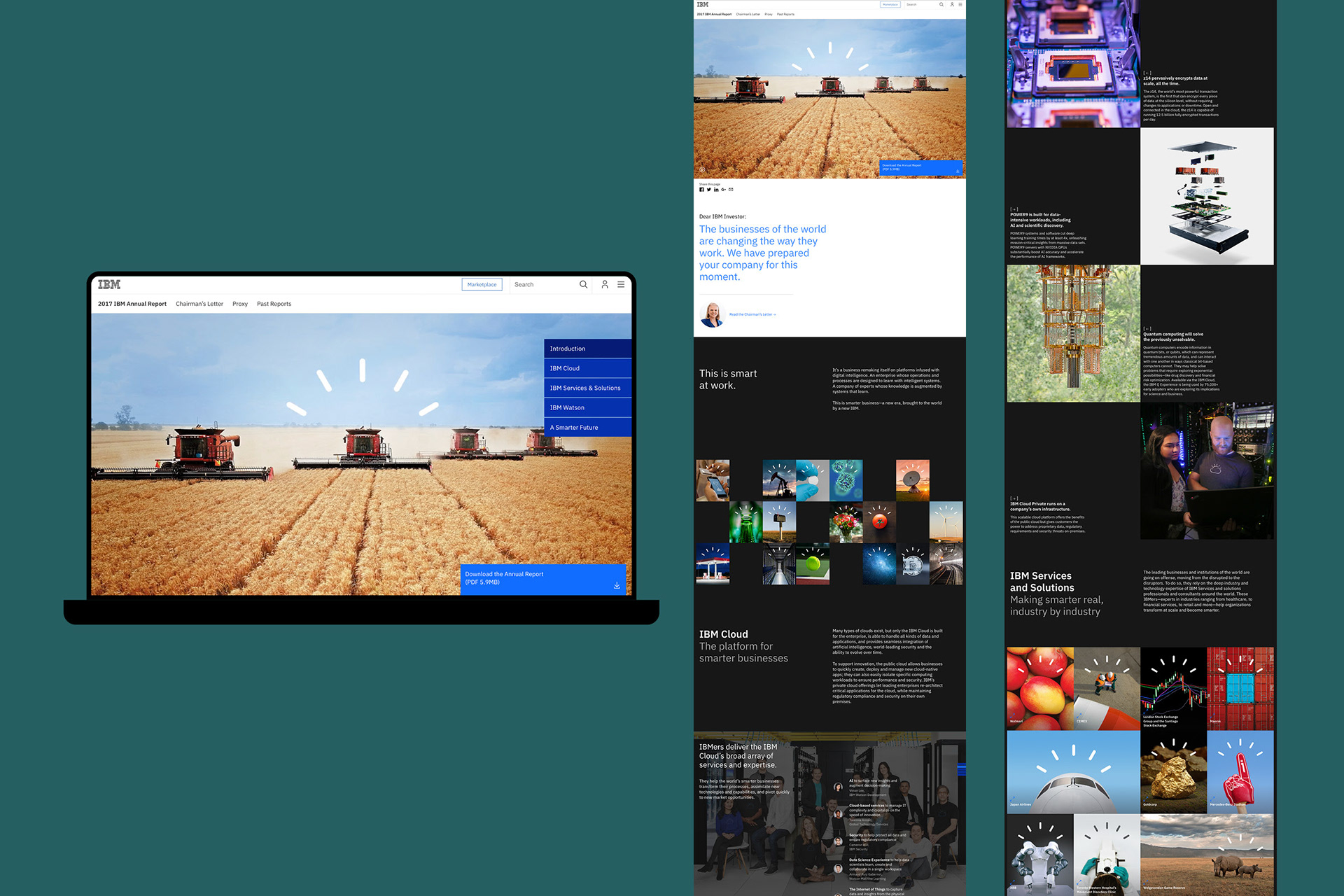Image resolution: width=1344 pixels, height=896 pixels.
Task: Open the Walmart mangoes tile
Action: pos(1039,688)
